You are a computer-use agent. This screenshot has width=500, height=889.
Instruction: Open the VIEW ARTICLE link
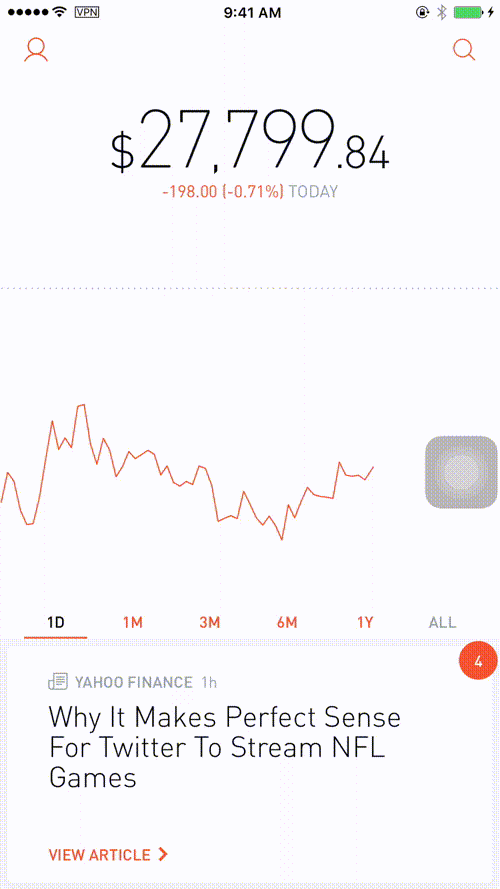coord(108,854)
